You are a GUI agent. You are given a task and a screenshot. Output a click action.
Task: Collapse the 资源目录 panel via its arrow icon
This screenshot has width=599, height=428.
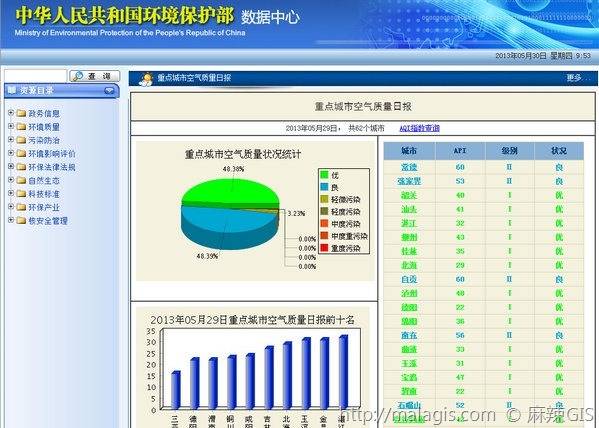tap(109, 91)
